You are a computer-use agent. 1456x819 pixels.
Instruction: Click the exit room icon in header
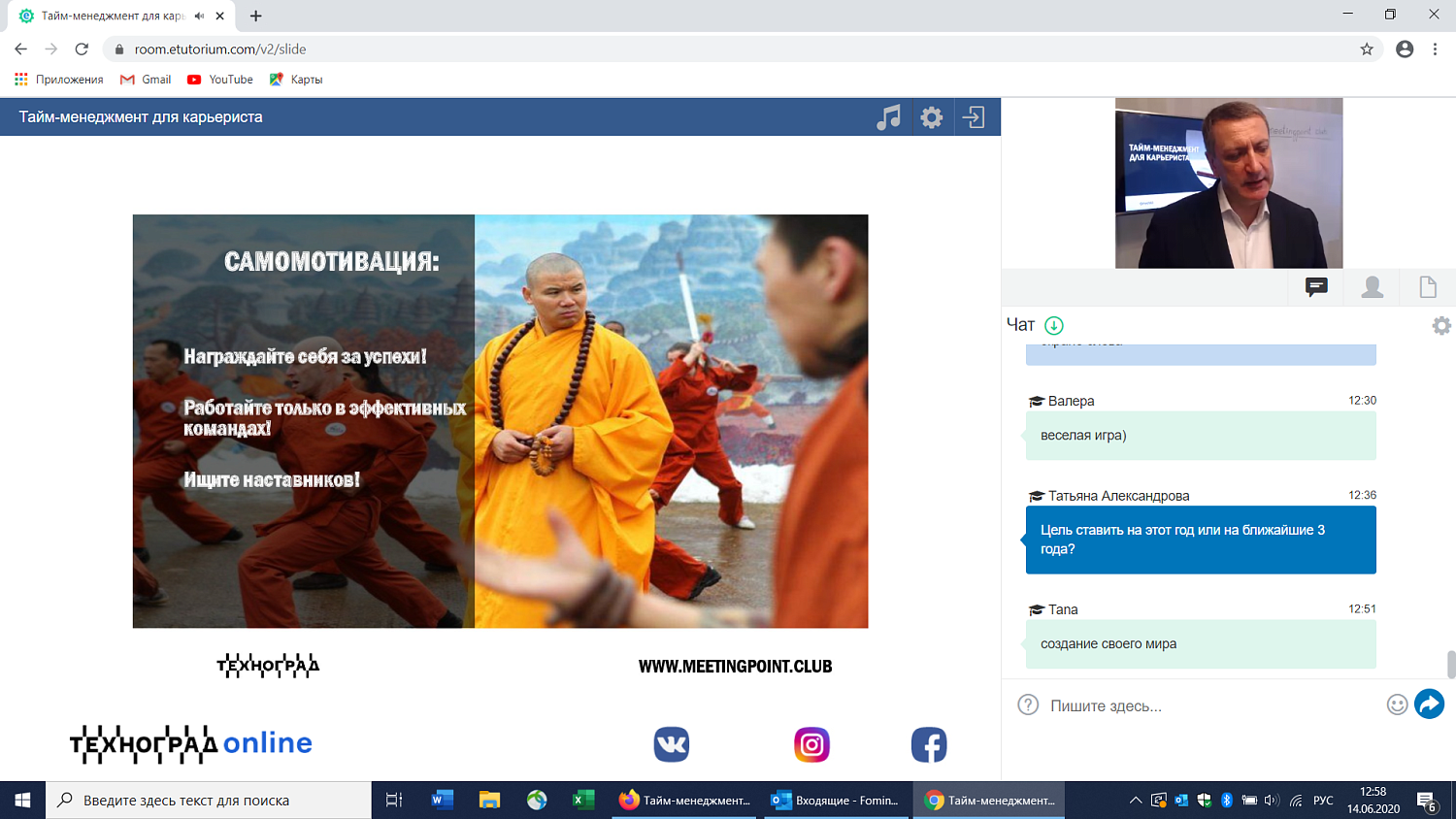(x=974, y=117)
